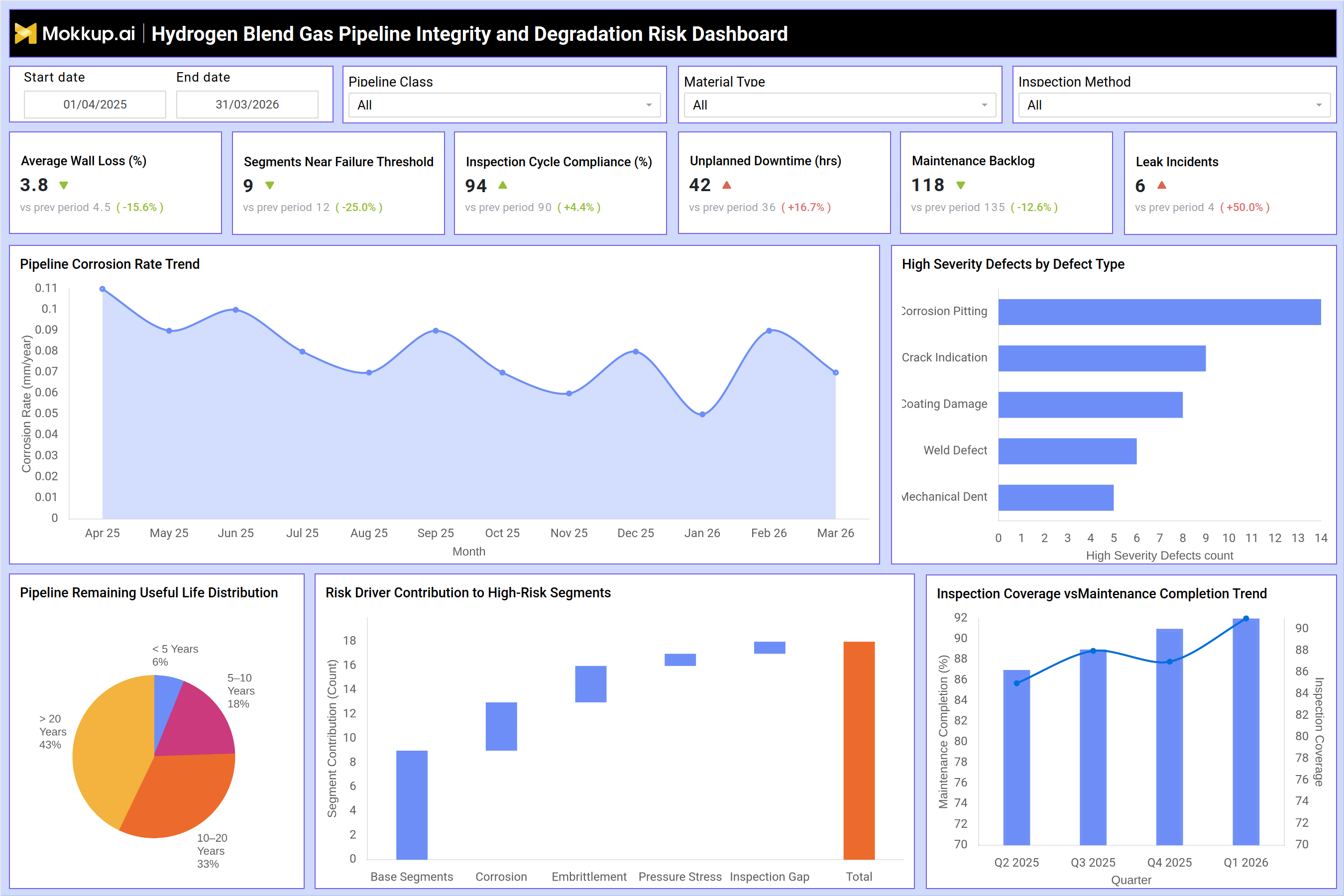The width and height of the screenshot is (1344, 896).
Task: Click the Coating Damage bar
Action: click(x=1090, y=405)
